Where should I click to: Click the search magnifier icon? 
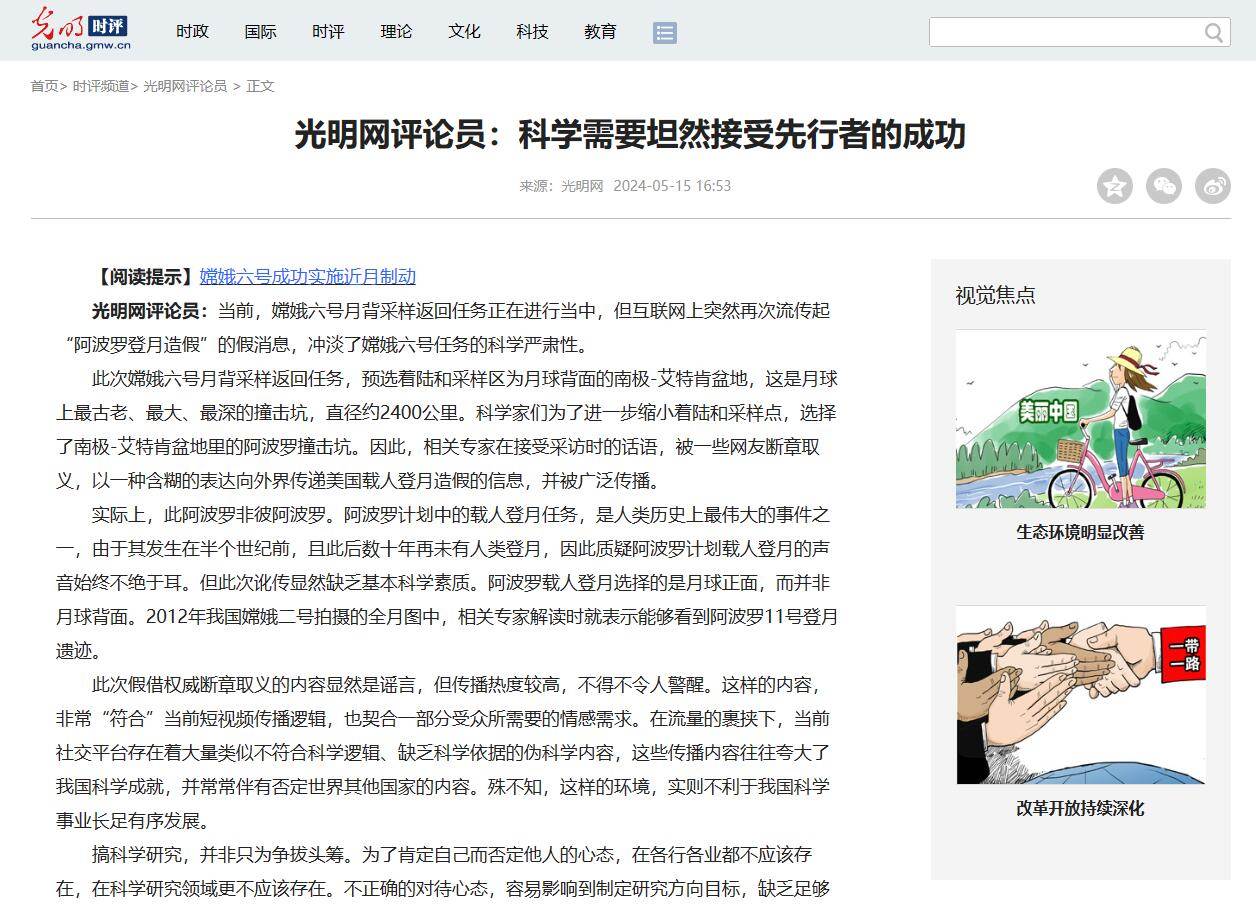(1214, 33)
